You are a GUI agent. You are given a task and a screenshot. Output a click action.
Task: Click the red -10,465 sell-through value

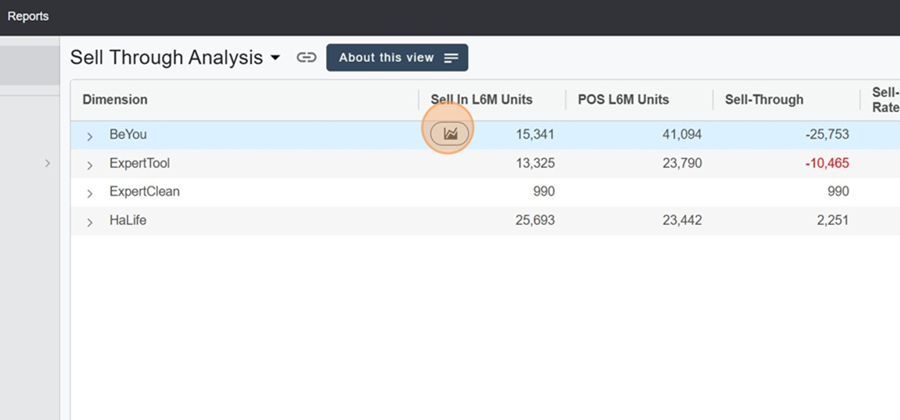827,164
